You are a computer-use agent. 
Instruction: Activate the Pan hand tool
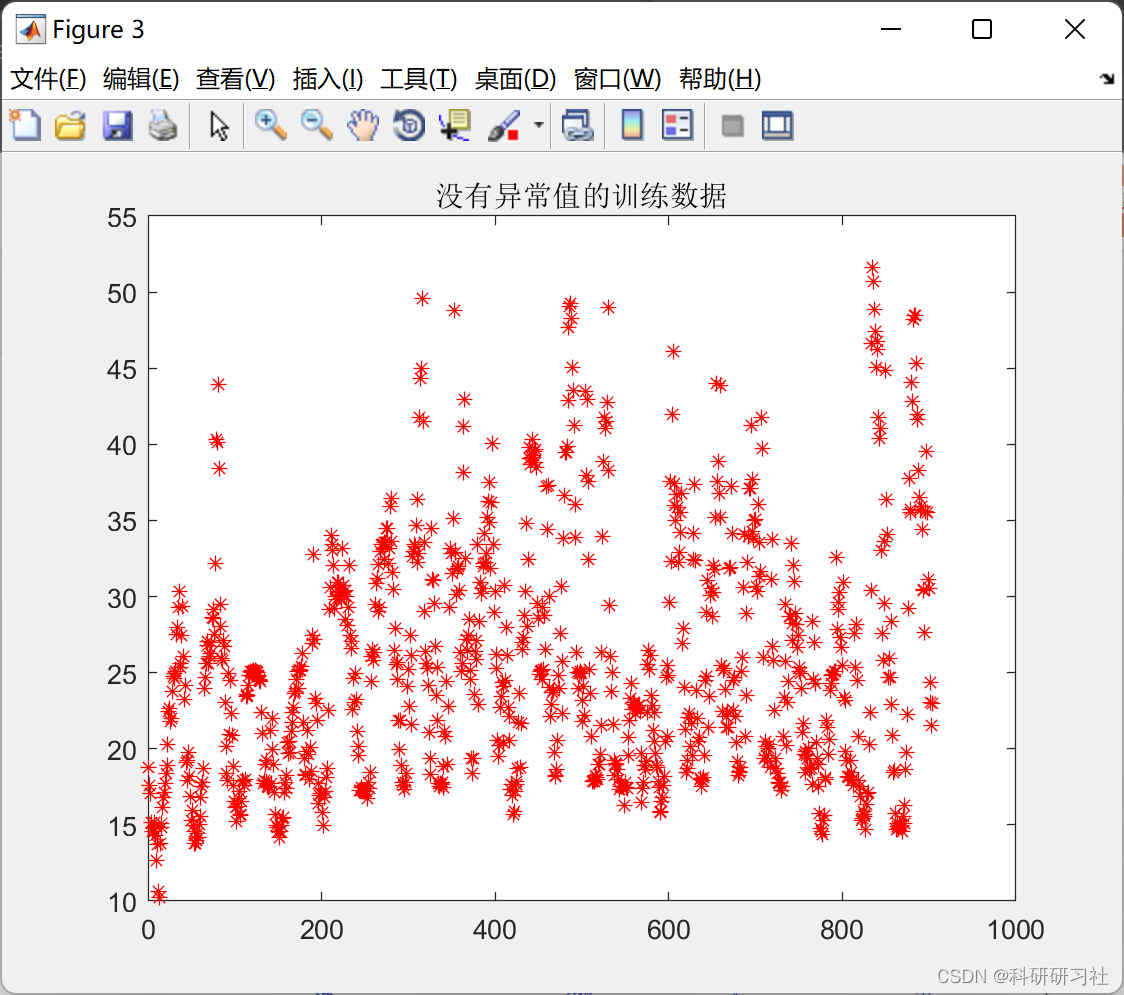[x=363, y=125]
